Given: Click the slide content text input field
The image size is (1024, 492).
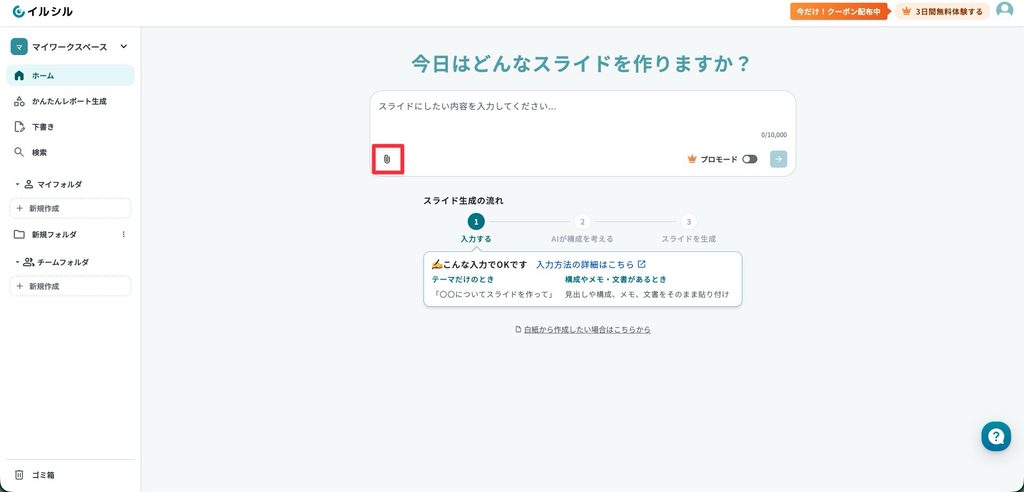Looking at the screenshot, I should pyautogui.click(x=583, y=116).
